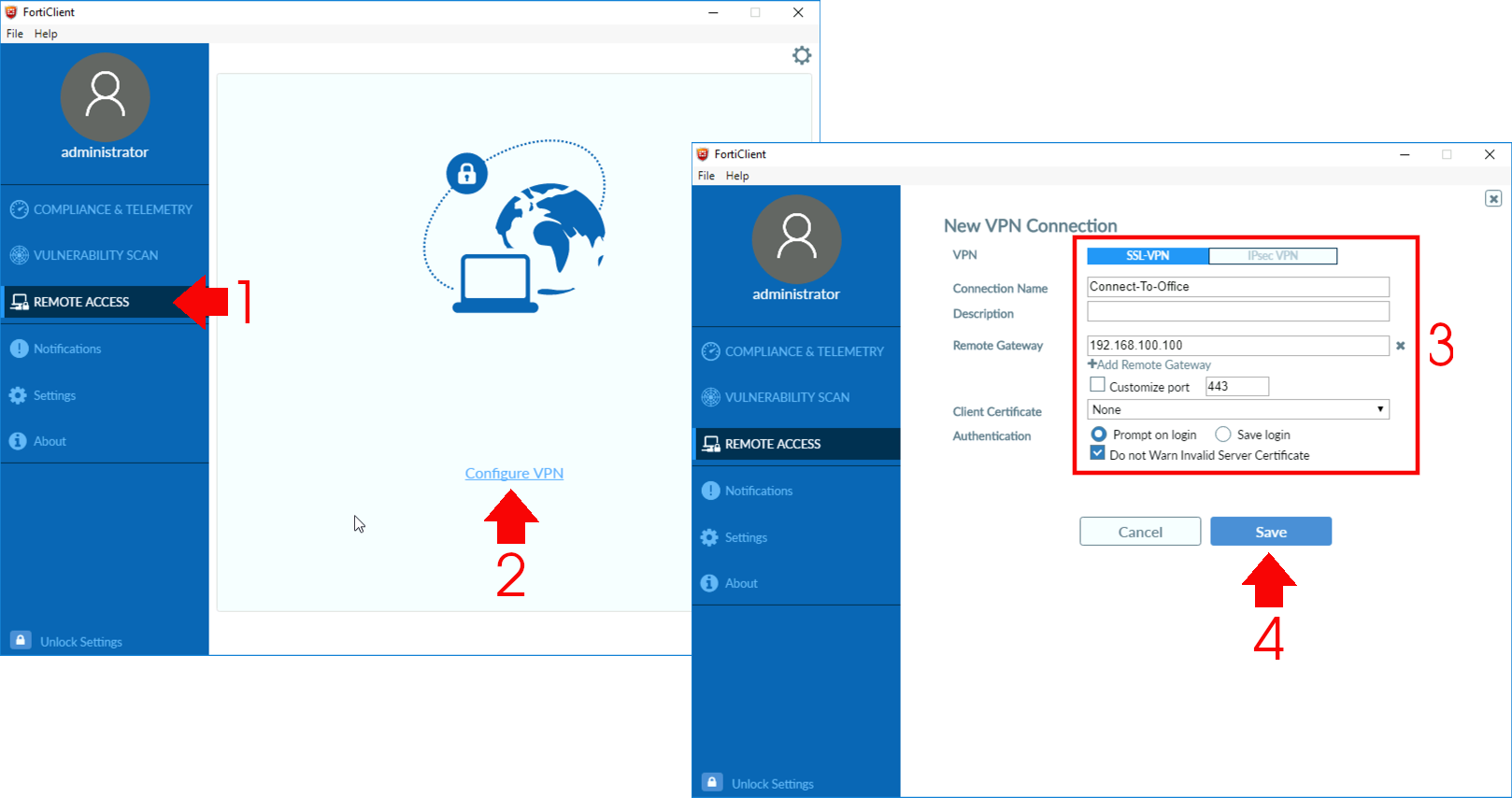This screenshot has height=798, width=1512.
Task: Open the Help menu in the back window
Action: coord(46,34)
